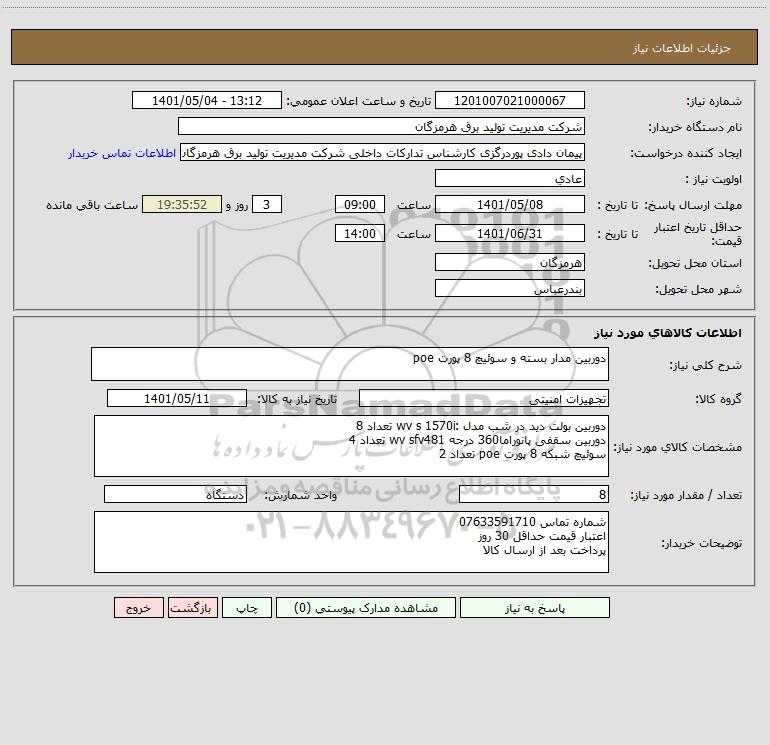Click response deadline time 09:00
This screenshot has height=745, width=770.
coord(359,205)
